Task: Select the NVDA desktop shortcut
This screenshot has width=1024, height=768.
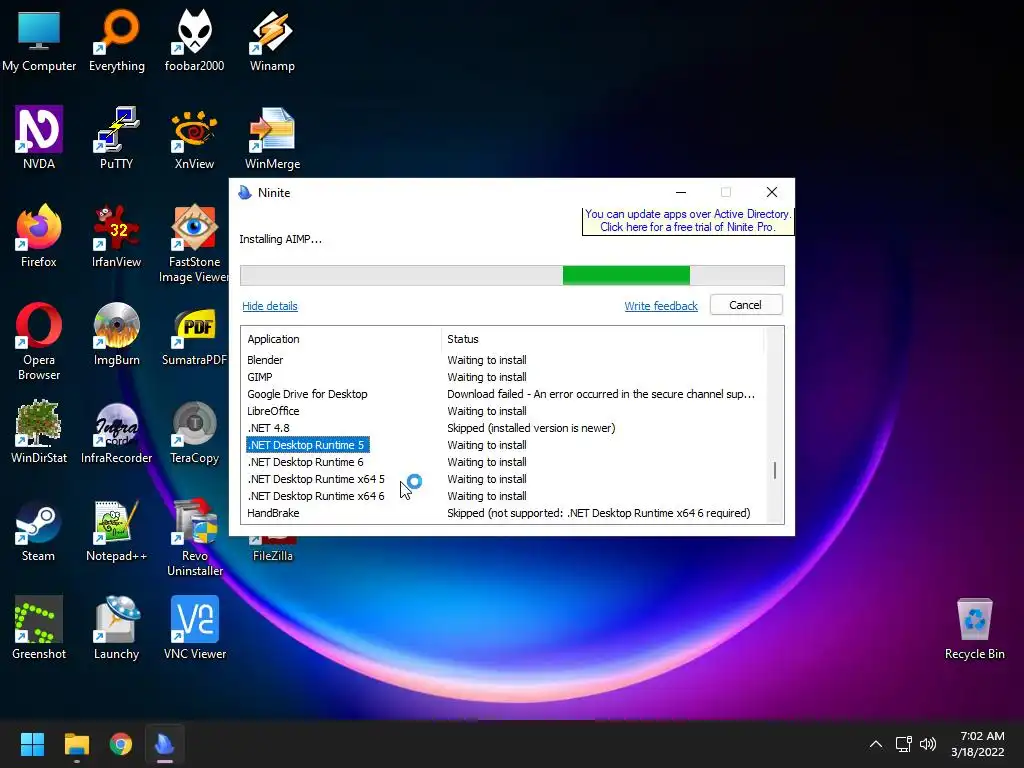Action: click(x=39, y=138)
